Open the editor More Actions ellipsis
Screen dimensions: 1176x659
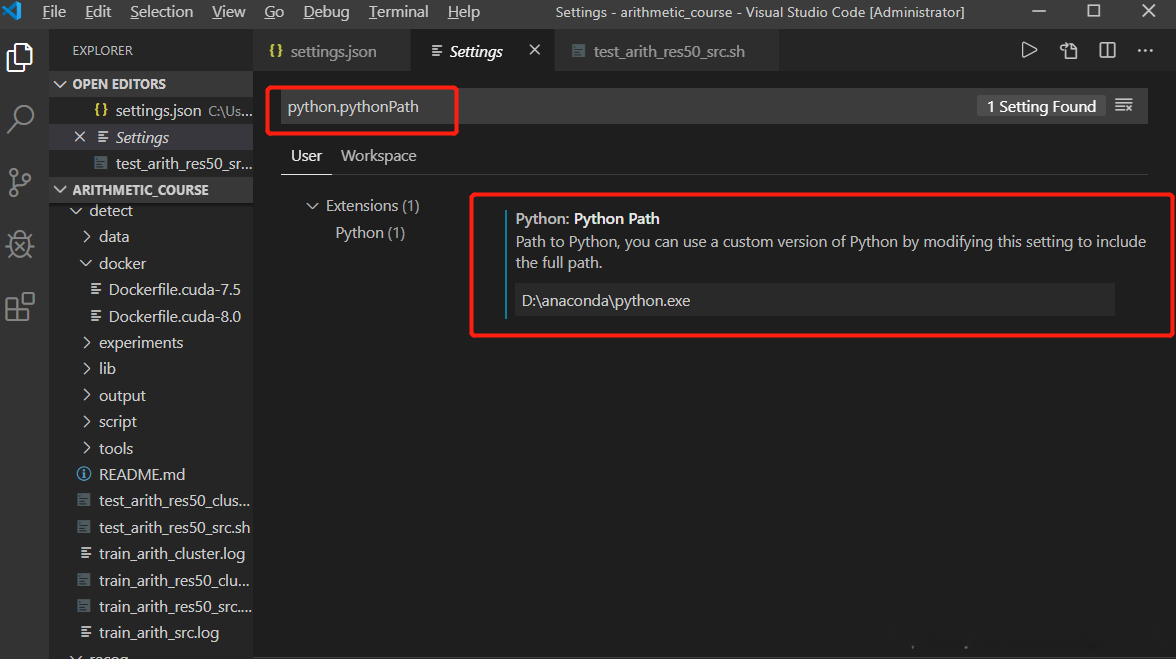coord(1145,51)
